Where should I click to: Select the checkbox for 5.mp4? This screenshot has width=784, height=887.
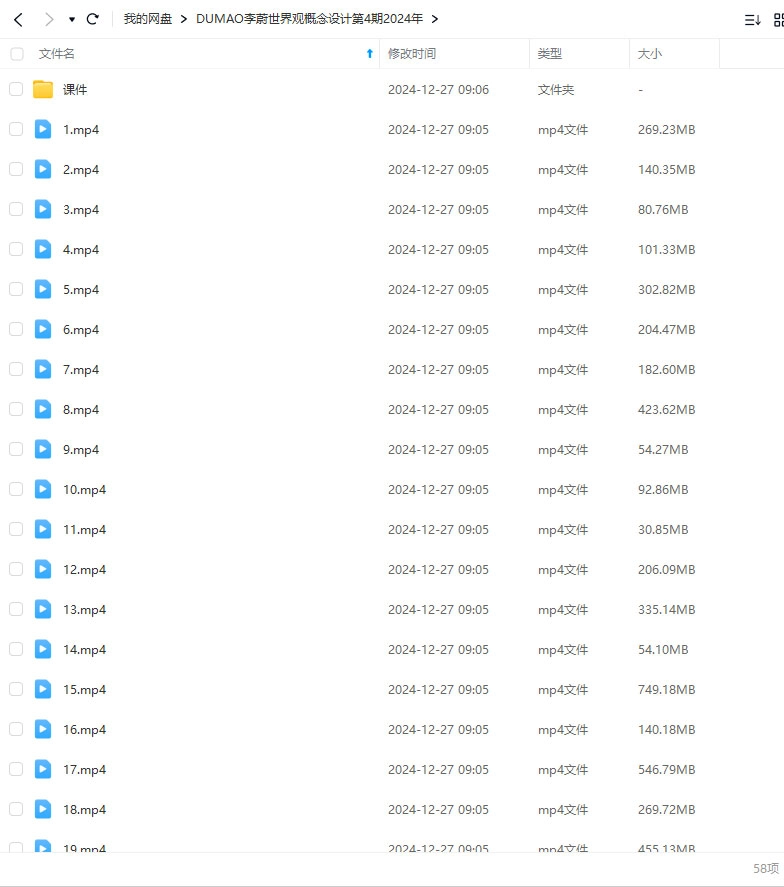tap(16, 289)
